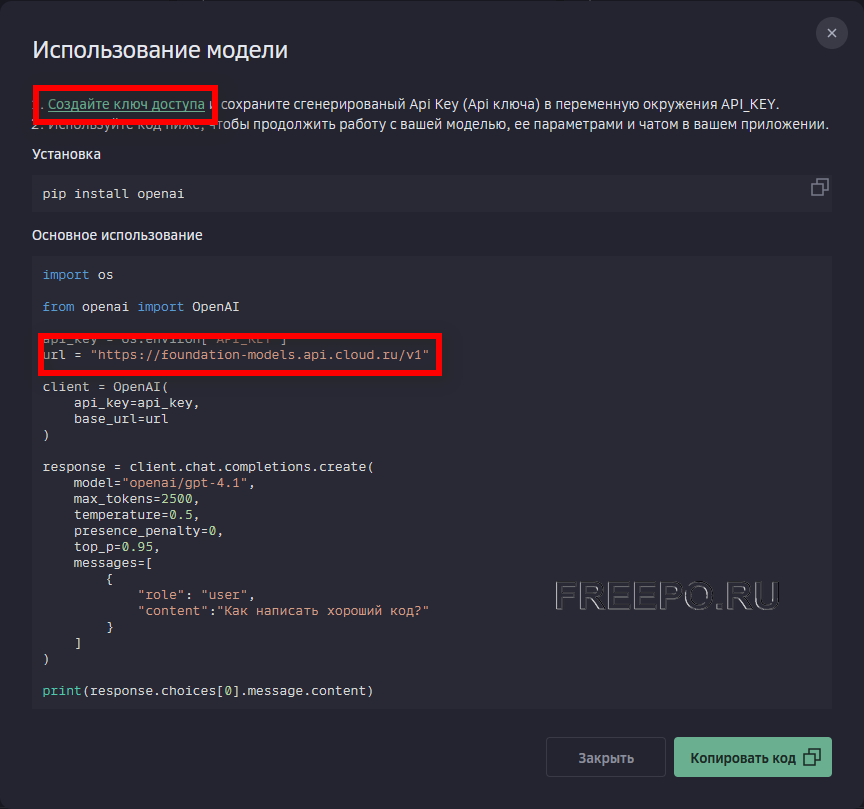Click the 'Копировать код' button

pyautogui.click(x=753, y=758)
